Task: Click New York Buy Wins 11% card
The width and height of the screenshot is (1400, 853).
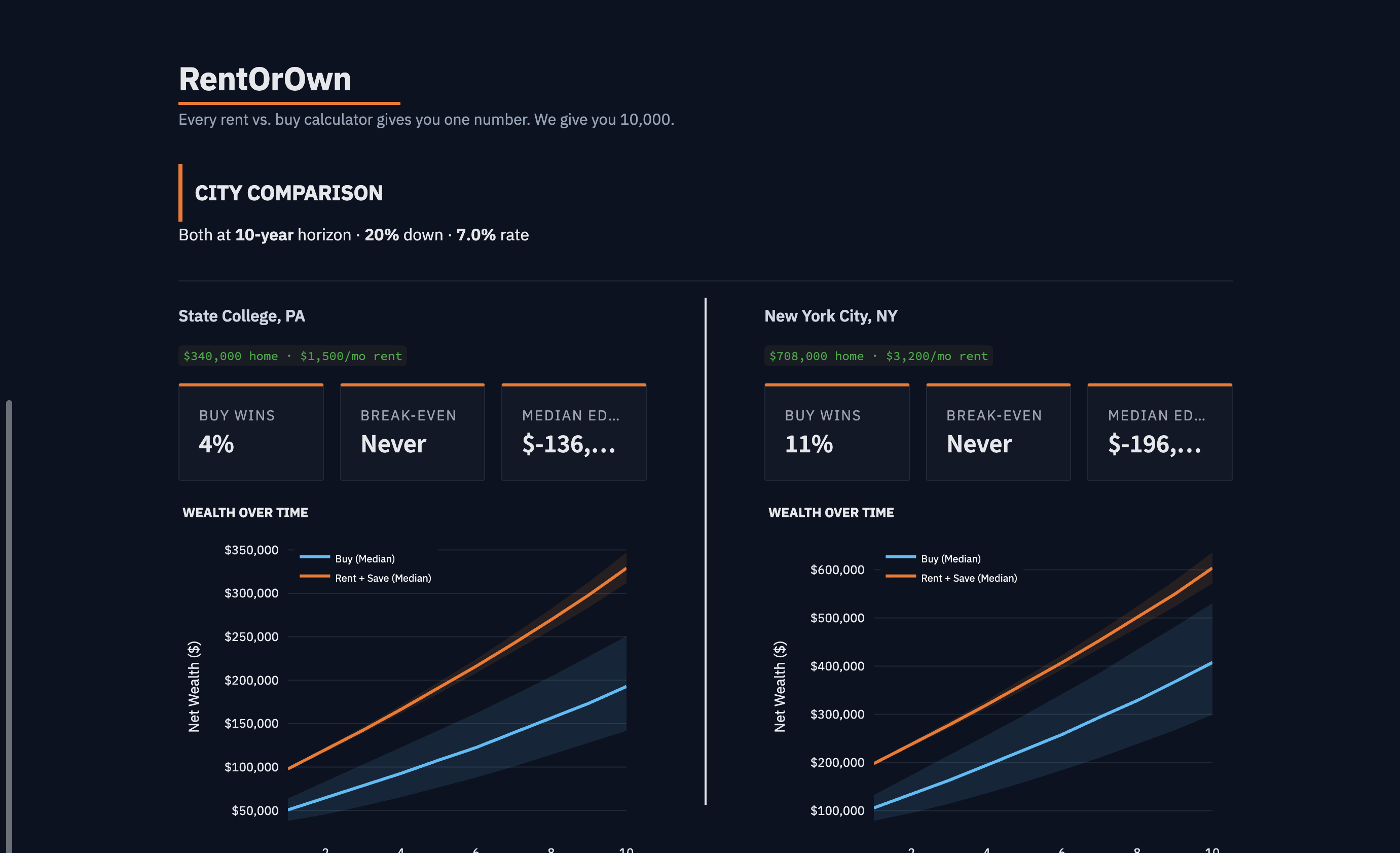Action: pos(836,432)
